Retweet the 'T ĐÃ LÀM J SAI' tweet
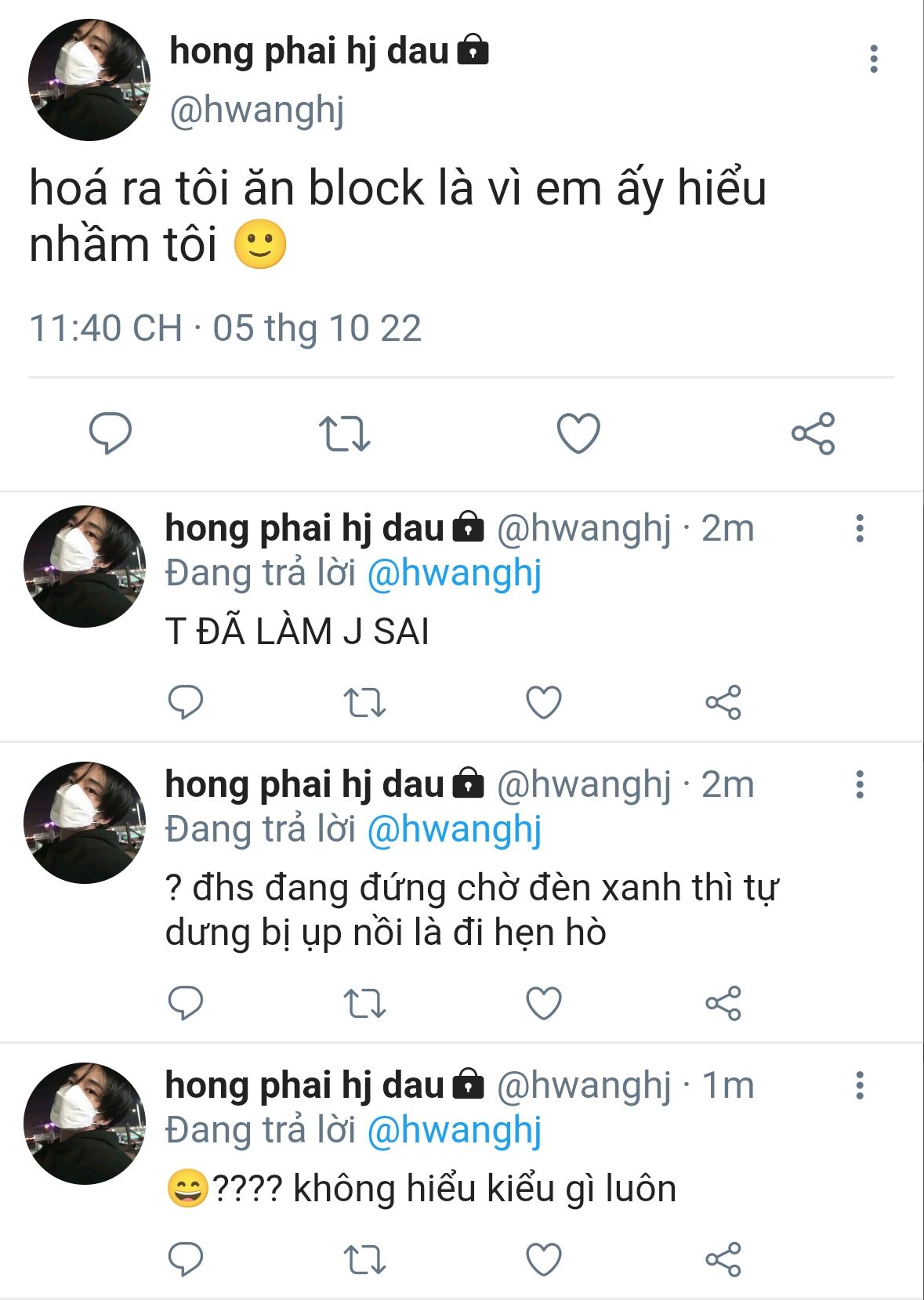Image resolution: width=924 pixels, height=1300 pixels. click(x=364, y=703)
